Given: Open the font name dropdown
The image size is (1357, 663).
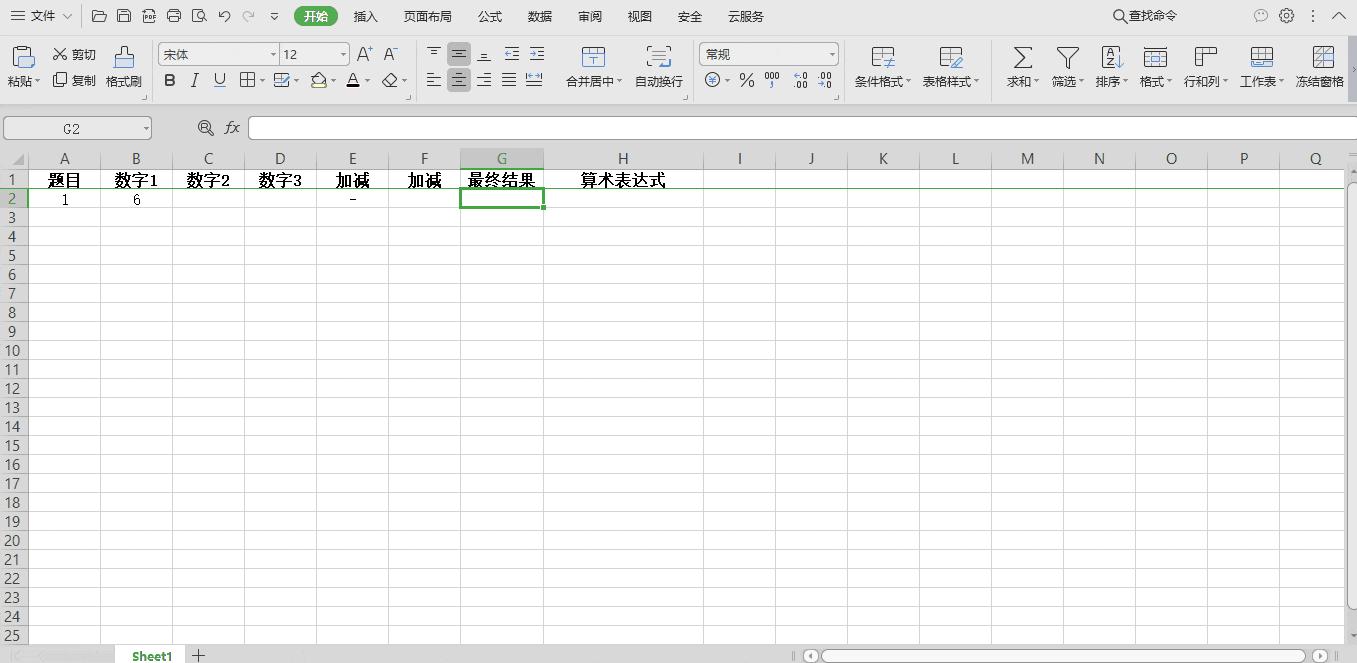Looking at the screenshot, I should 273,54.
